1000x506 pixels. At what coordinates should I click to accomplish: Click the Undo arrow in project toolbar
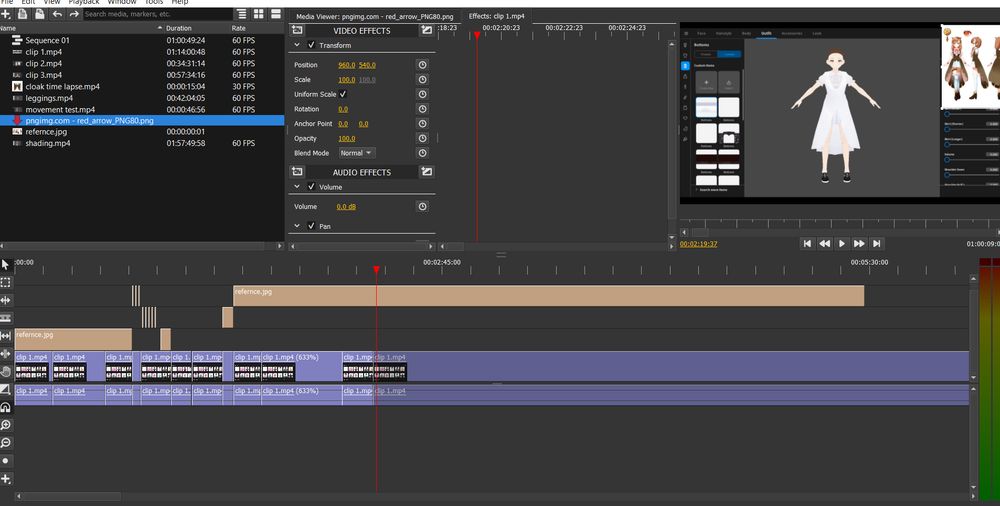(56, 14)
